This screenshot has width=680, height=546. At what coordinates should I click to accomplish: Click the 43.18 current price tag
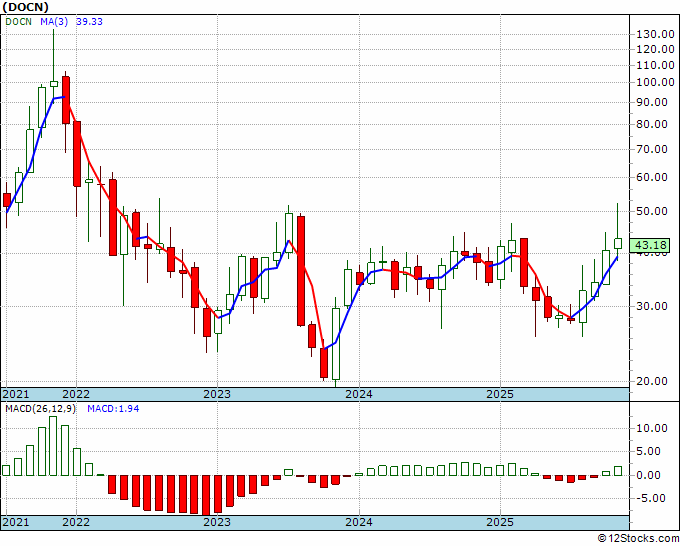point(652,245)
